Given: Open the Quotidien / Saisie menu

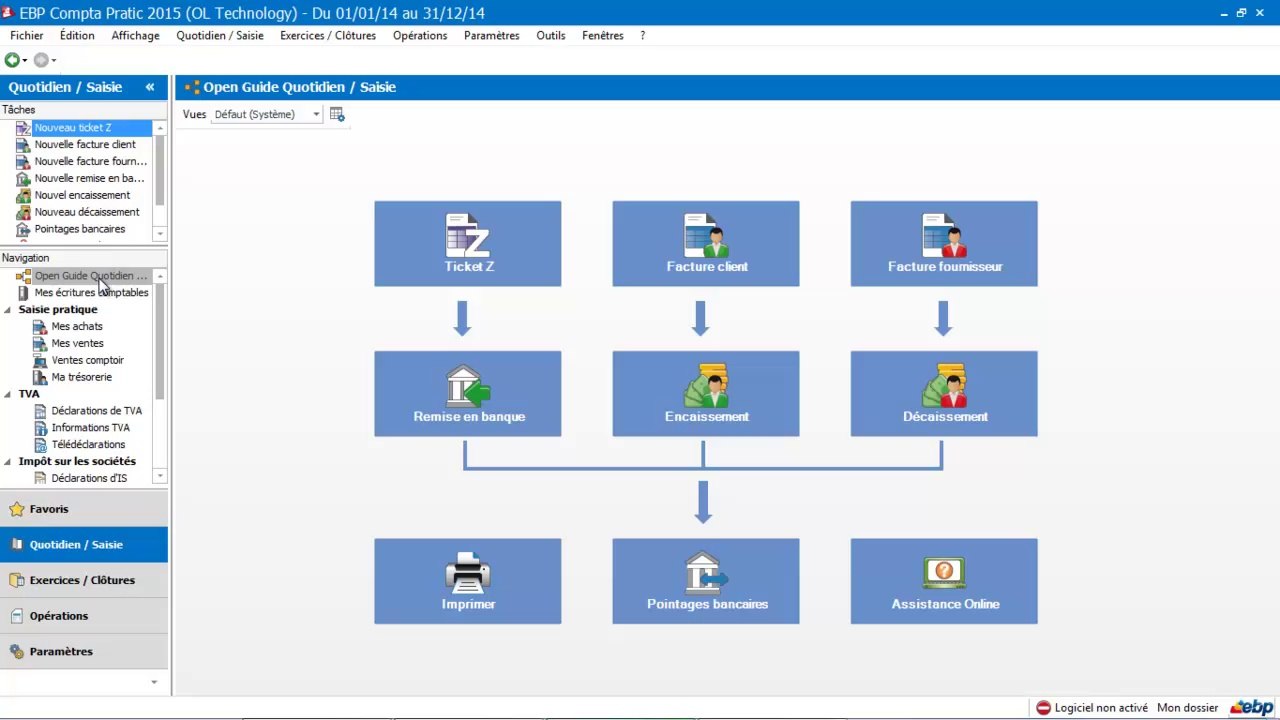Looking at the screenshot, I should (x=220, y=36).
